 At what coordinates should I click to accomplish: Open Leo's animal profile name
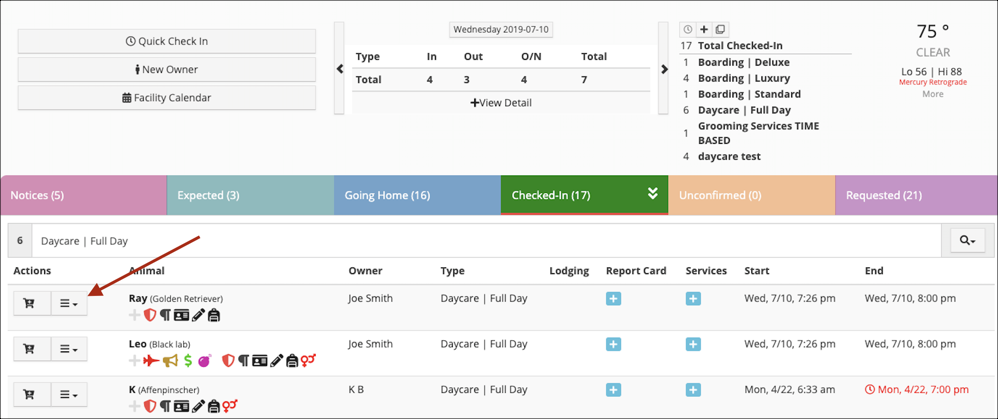point(137,344)
